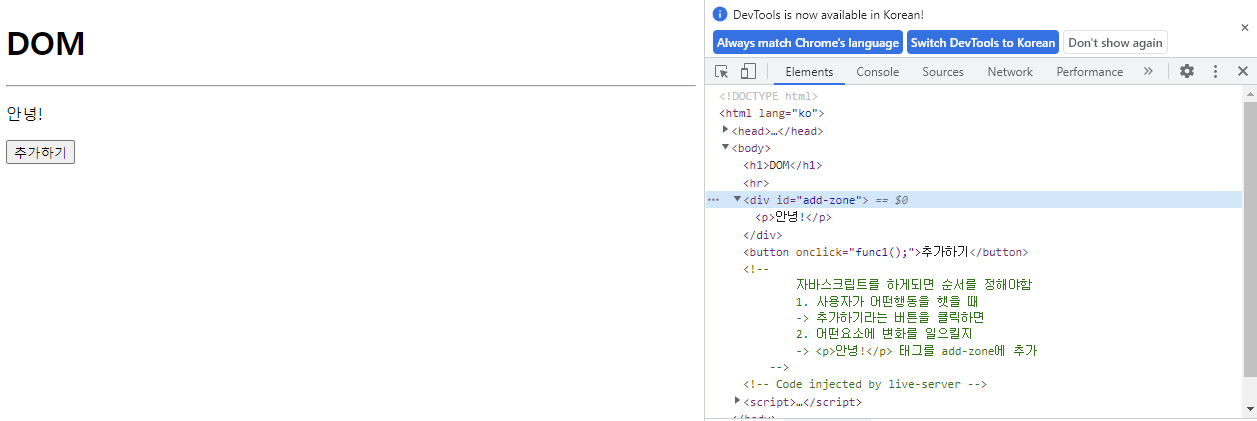The height and width of the screenshot is (421, 1257).
Task: Select the p 안녕! element row
Action: tap(794, 217)
